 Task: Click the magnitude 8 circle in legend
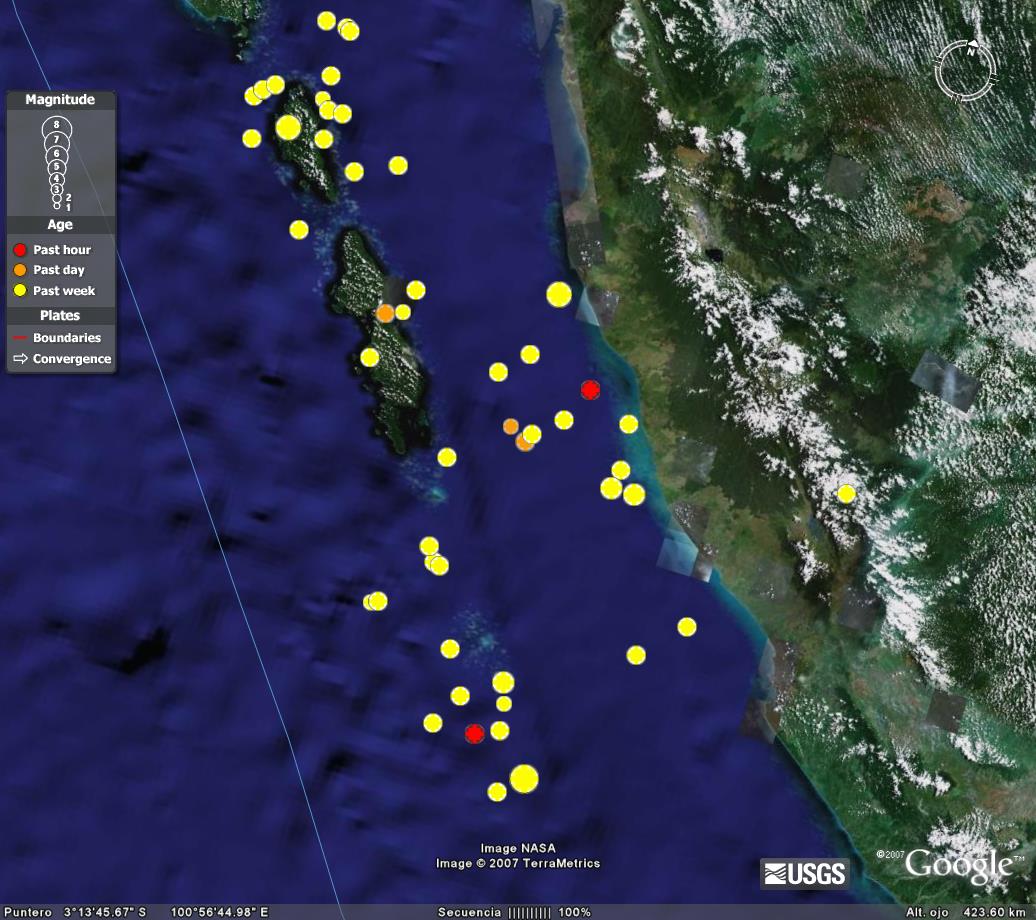tap(56, 126)
